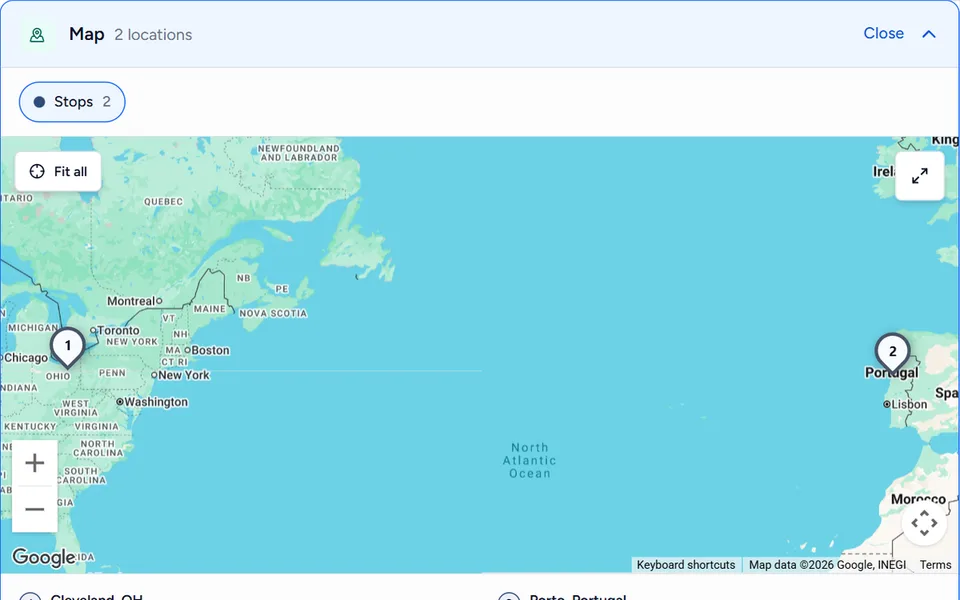The image size is (960, 600).
Task: Click the Google logo on map
Action: point(44,557)
